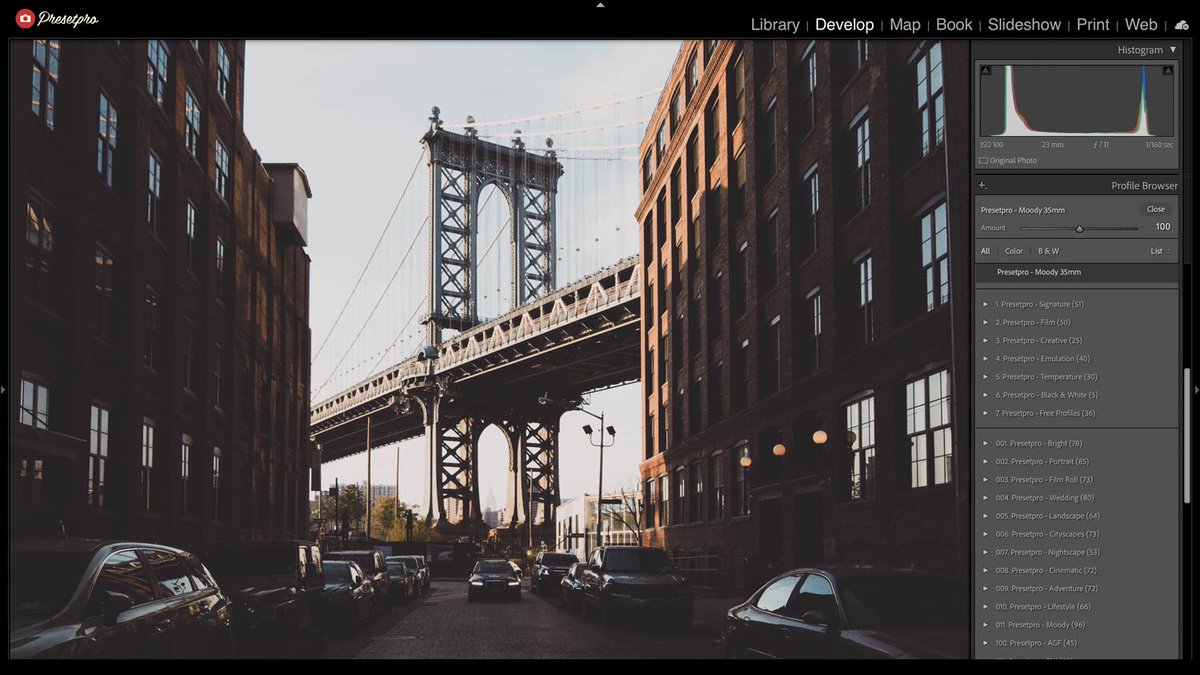Expand 009. Presetpro - Adventure (72)
Image resolution: width=1200 pixels, height=675 pixels.
[985, 588]
